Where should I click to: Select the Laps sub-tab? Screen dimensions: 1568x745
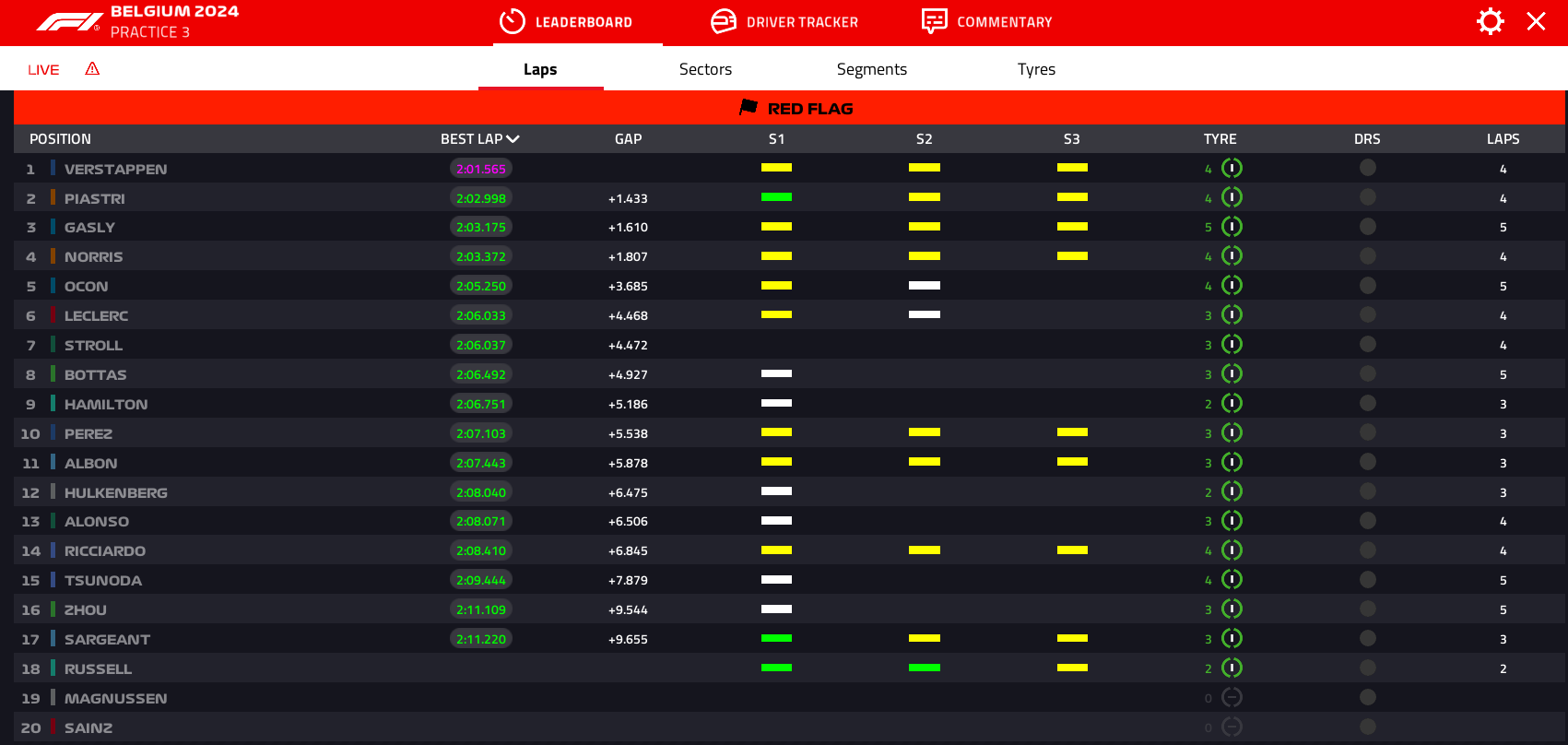(x=540, y=69)
